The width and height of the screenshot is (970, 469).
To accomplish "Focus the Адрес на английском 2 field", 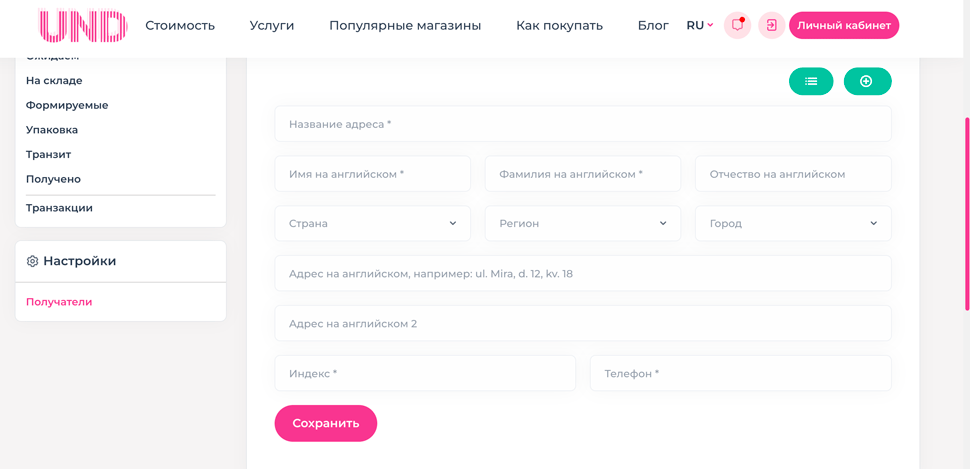I will point(583,323).
